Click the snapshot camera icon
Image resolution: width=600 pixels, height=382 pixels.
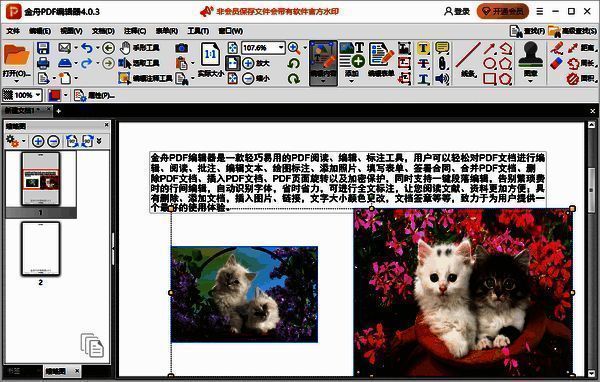[x=182, y=48]
